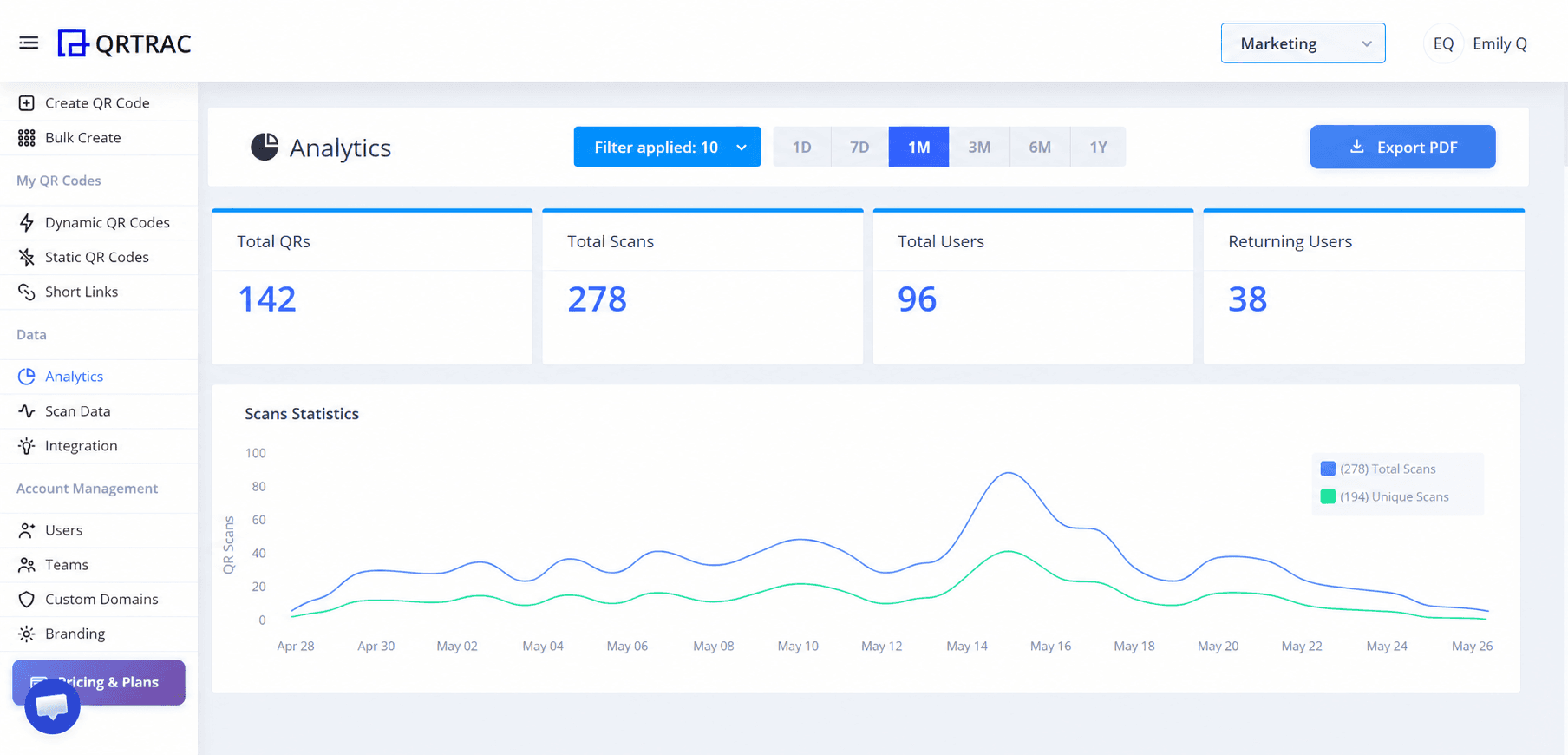Select the 1Y time range
Viewport: 1568px width, 755px height.
pos(1098,147)
